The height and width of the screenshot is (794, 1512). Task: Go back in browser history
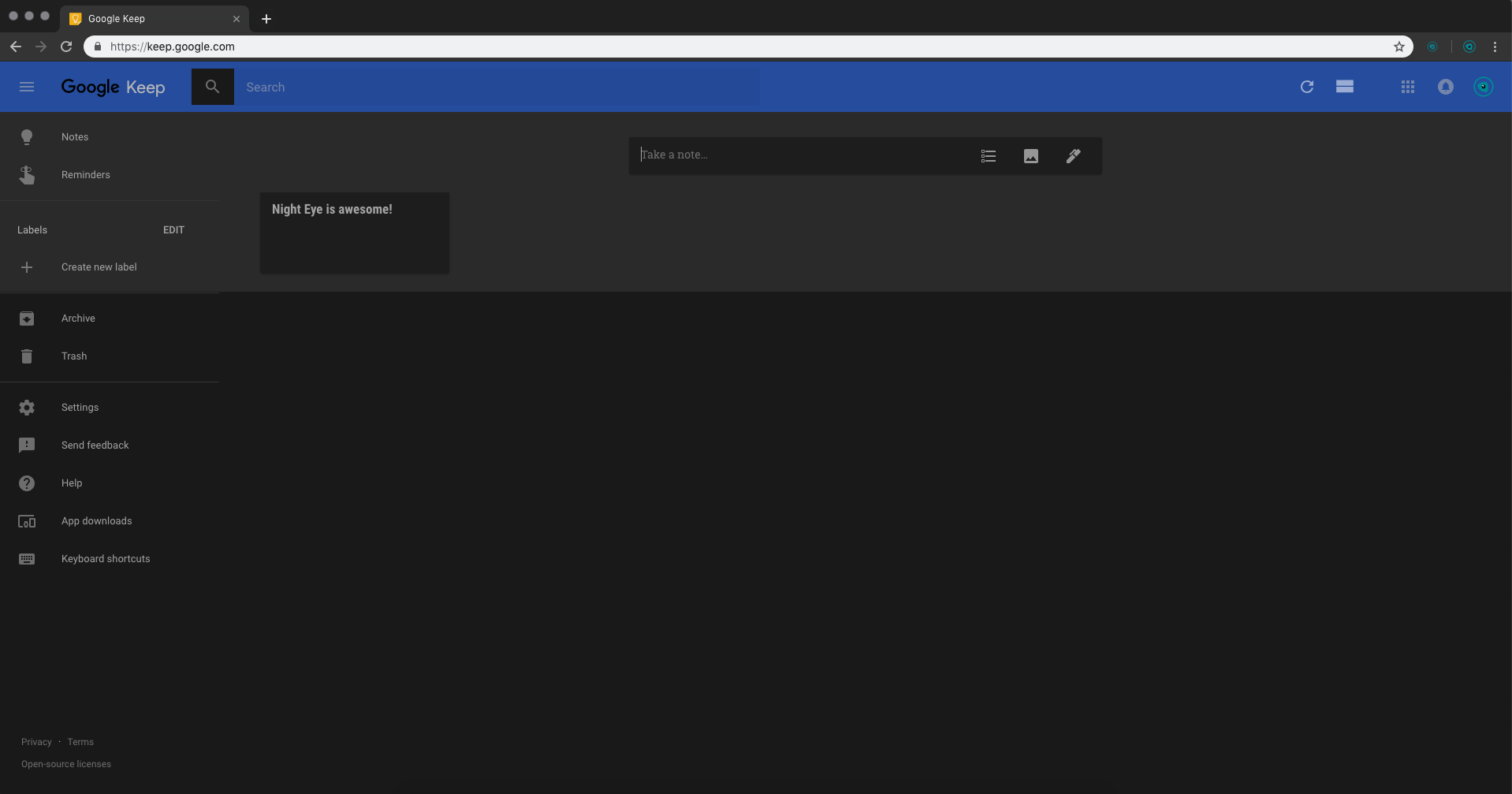coord(16,47)
